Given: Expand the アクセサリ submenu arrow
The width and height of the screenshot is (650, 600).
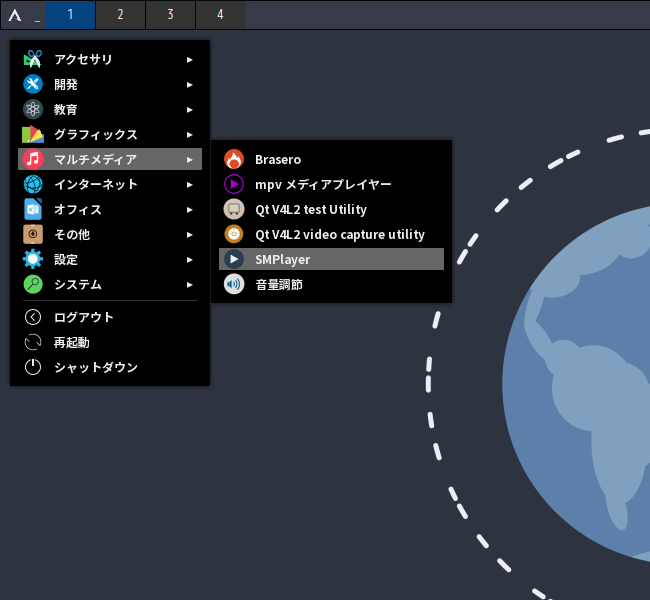Looking at the screenshot, I should 189,60.
